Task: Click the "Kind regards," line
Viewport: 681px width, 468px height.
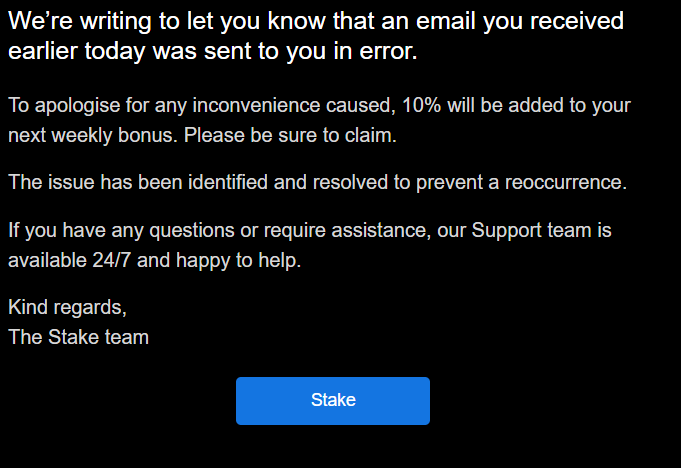Action: 67,307
